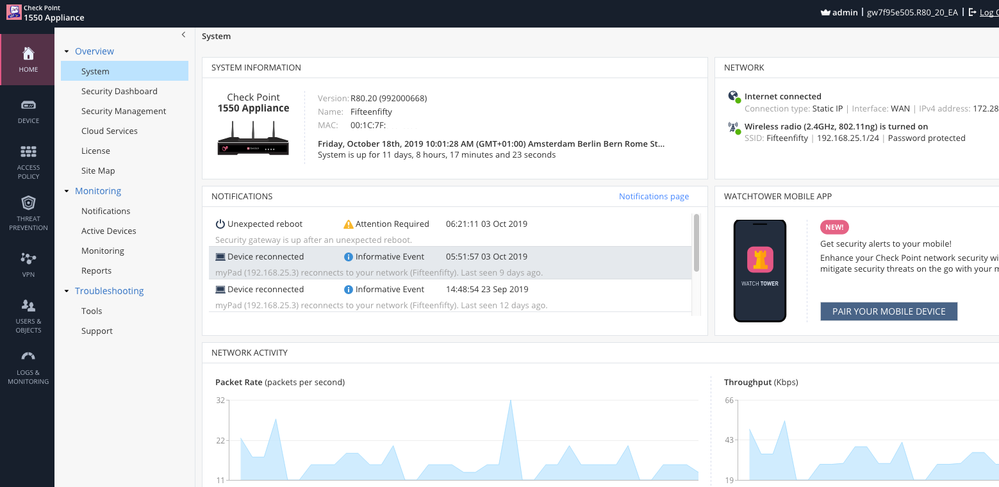The height and width of the screenshot is (487, 999).
Task: Click the Unexpected reboot power icon
Action: [x=220, y=224]
